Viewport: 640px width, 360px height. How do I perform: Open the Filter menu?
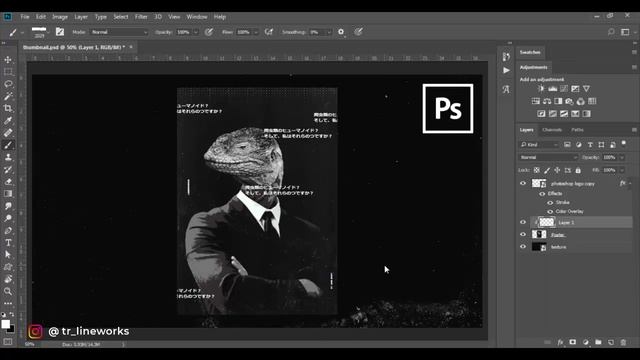coord(141,17)
